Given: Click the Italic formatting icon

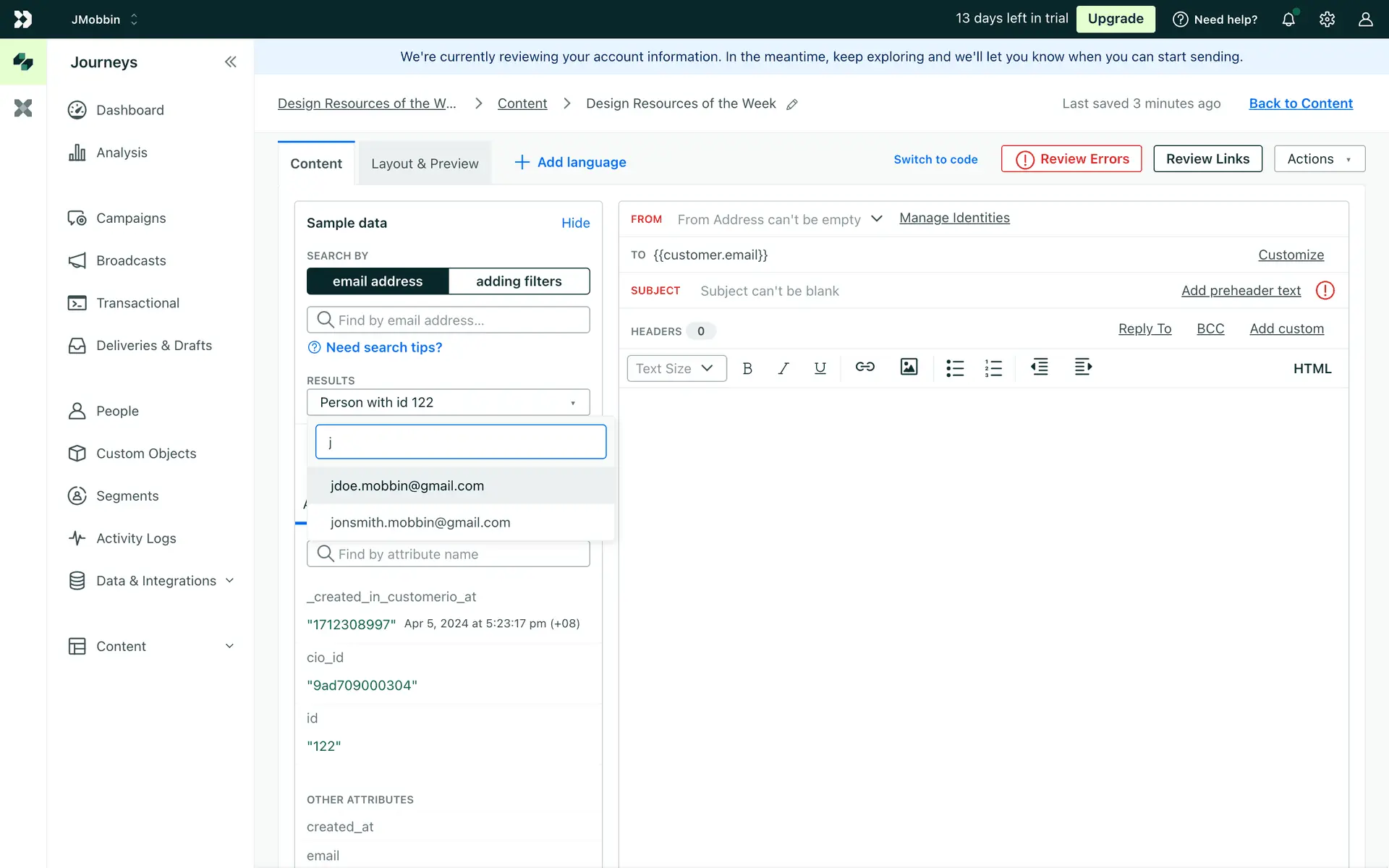Looking at the screenshot, I should (x=783, y=368).
